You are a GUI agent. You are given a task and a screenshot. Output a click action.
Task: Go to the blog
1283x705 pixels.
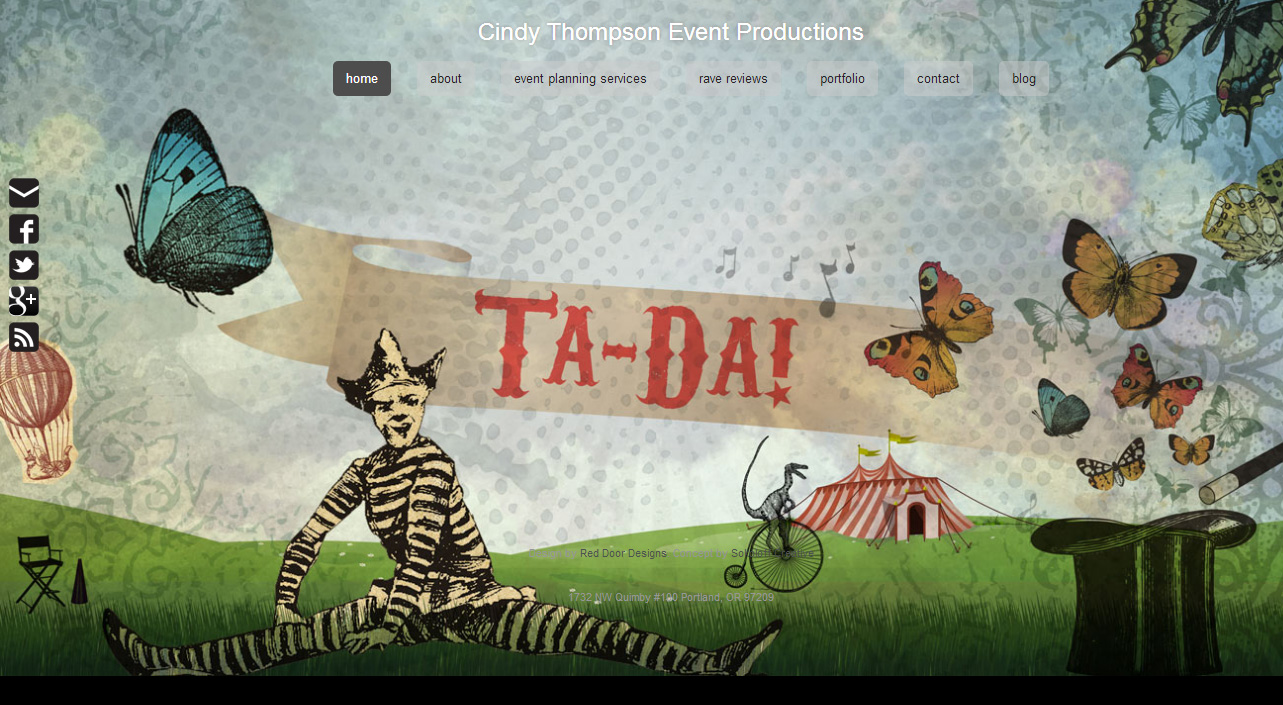tap(1024, 79)
